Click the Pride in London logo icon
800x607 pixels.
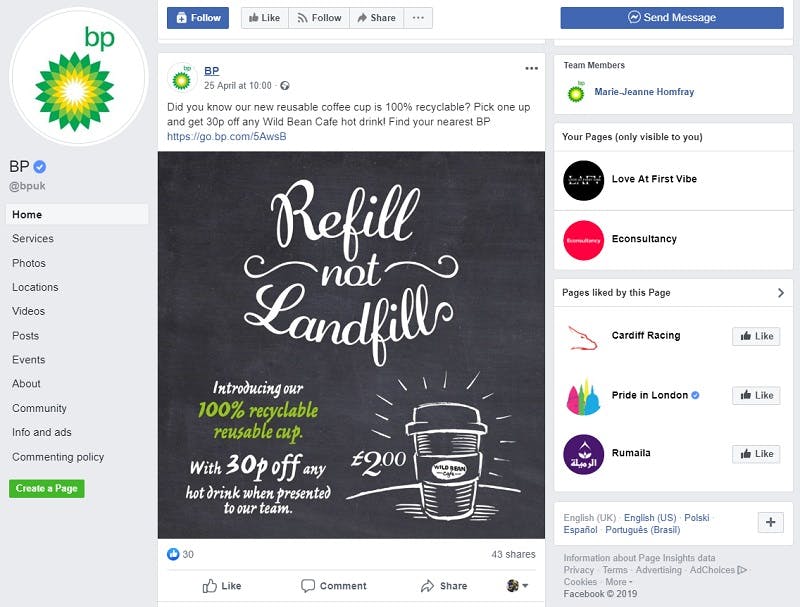(583, 396)
